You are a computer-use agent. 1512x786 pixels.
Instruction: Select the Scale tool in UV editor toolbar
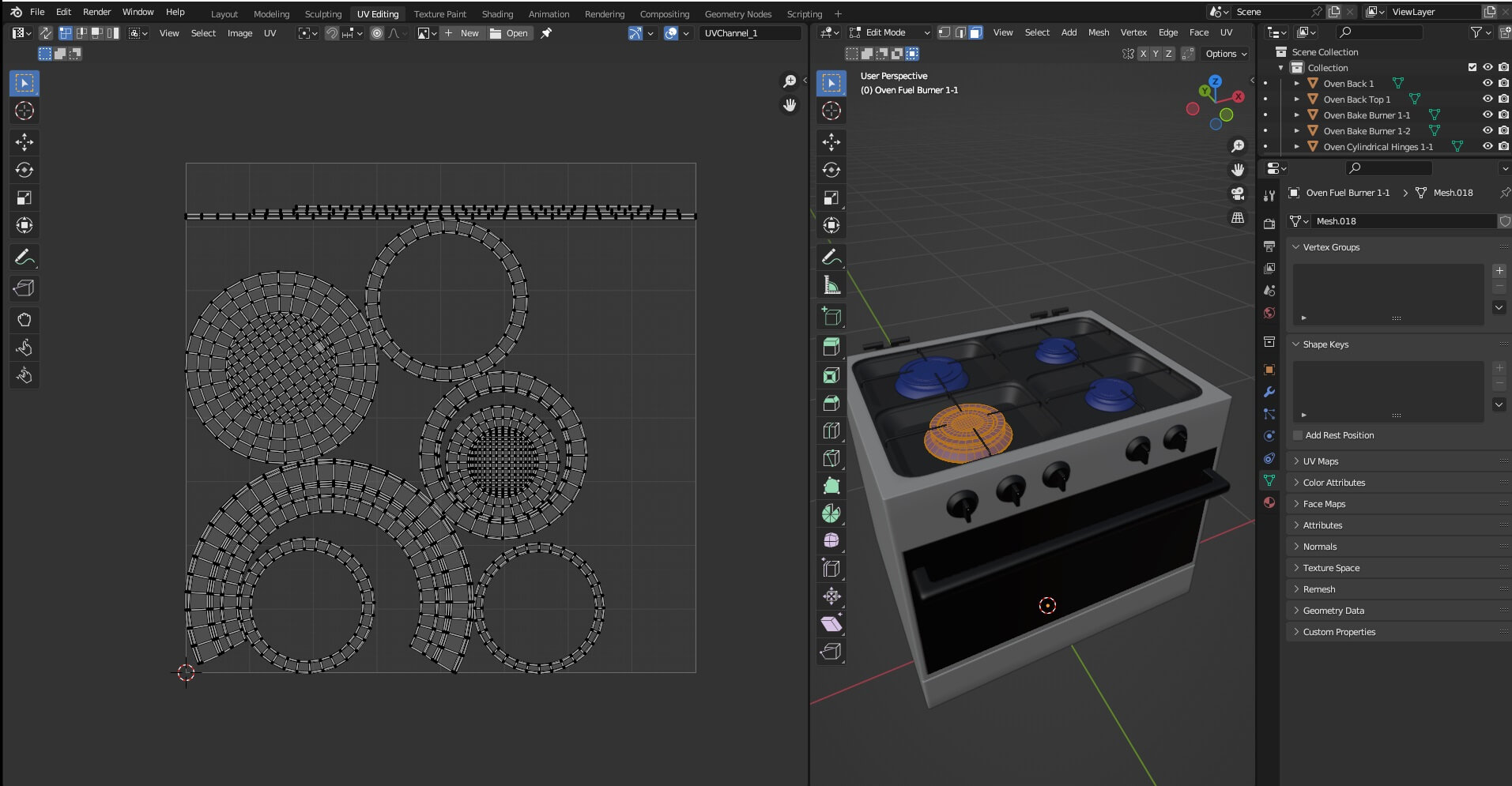[25, 197]
